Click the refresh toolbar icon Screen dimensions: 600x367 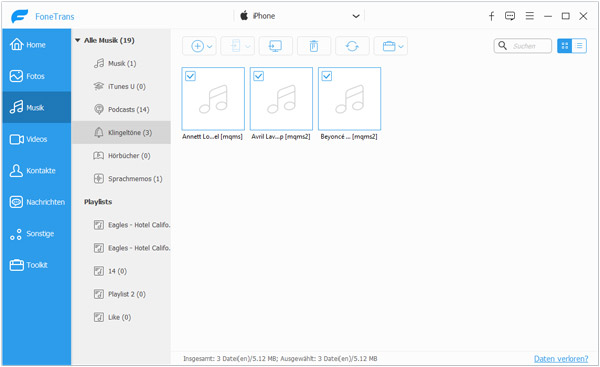pos(352,46)
